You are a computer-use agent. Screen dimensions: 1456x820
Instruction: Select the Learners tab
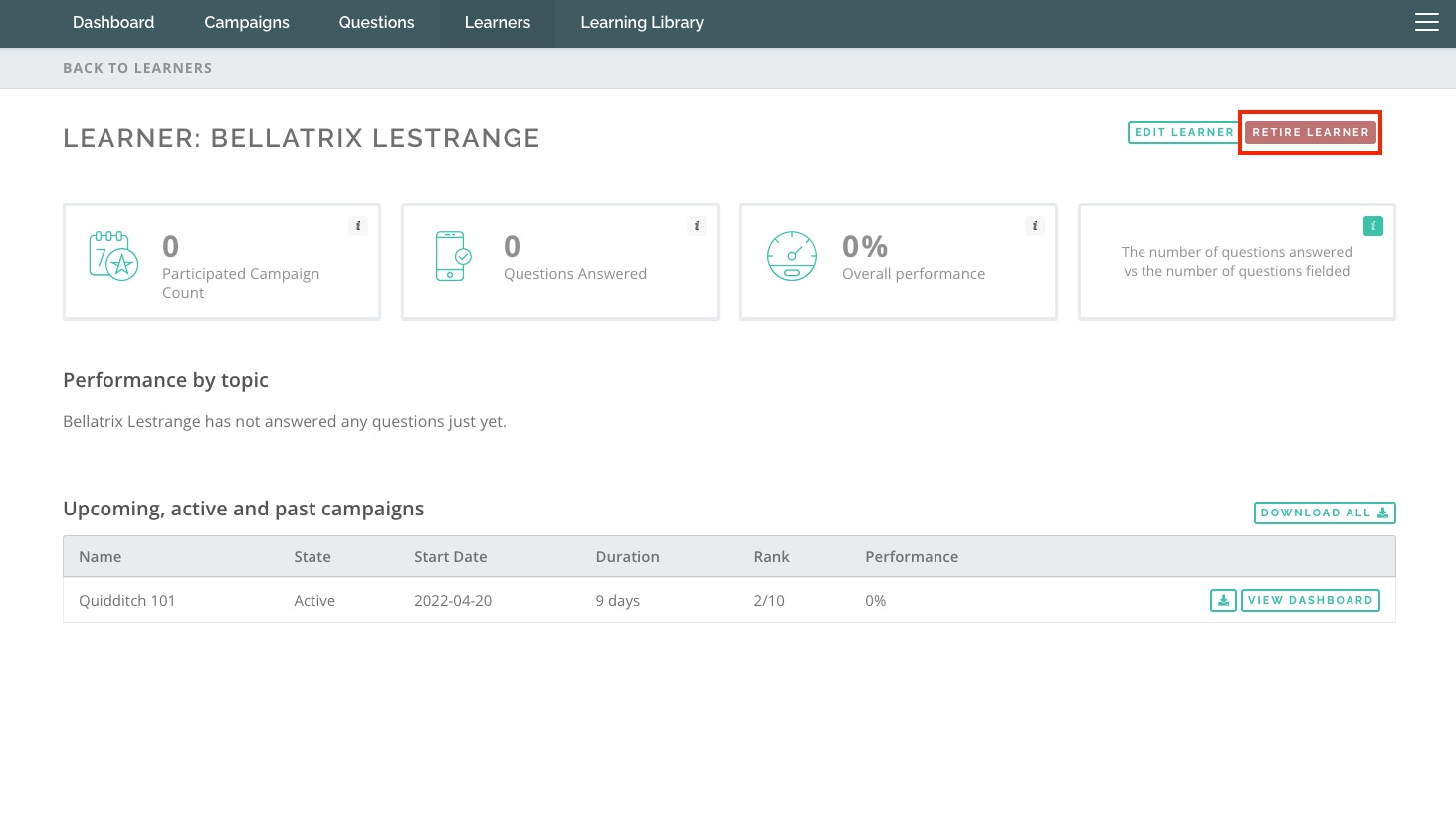(x=498, y=22)
